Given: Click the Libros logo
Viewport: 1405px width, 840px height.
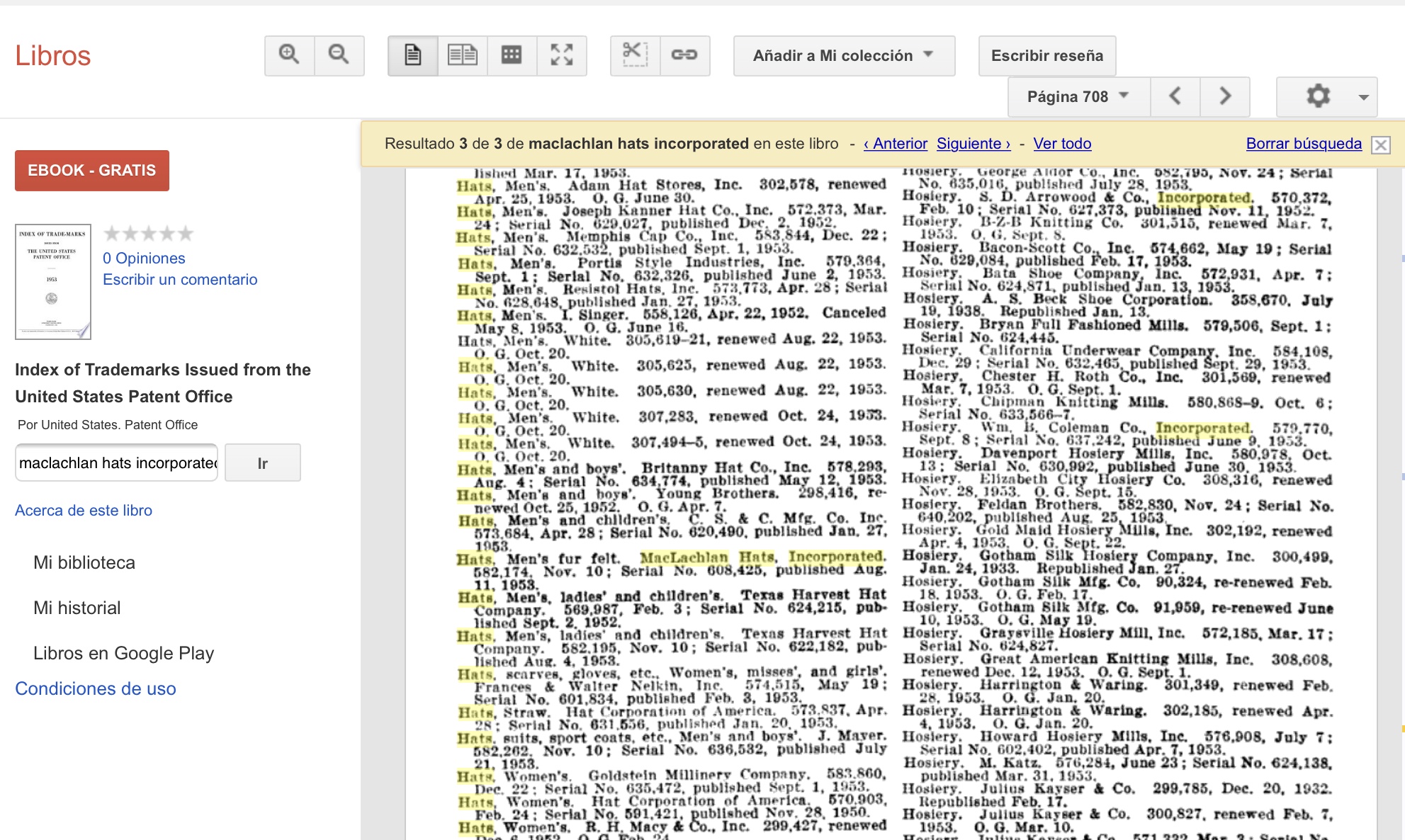Looking at the screenshot, I should point(53,56).
